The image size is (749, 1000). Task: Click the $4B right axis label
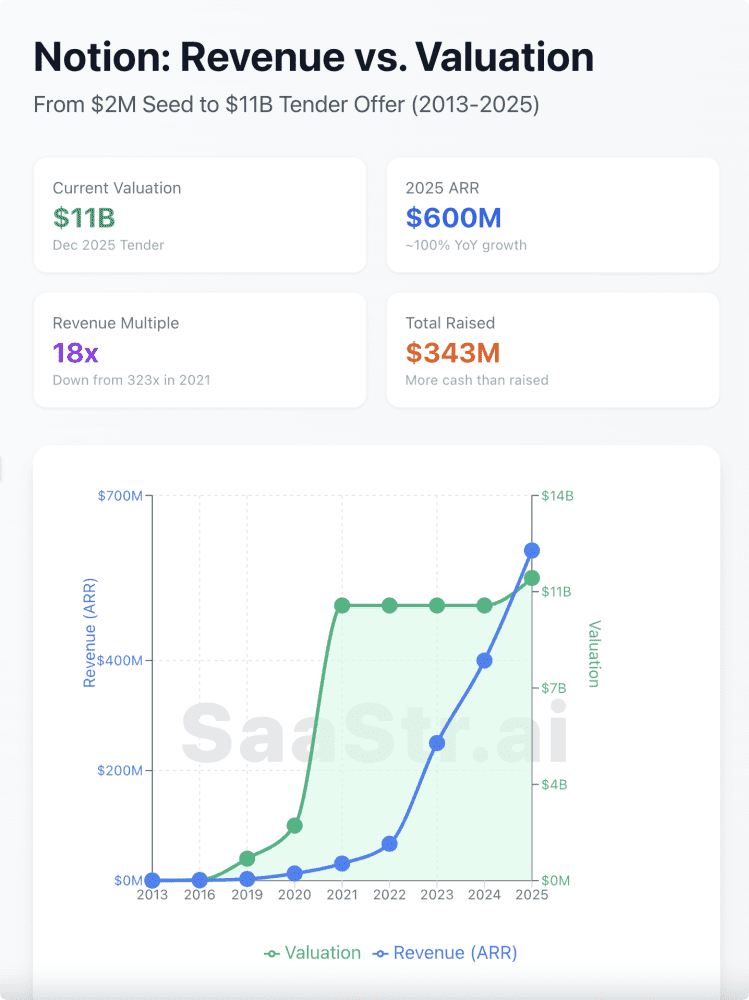pyautogui.click(x=554, y=784)
